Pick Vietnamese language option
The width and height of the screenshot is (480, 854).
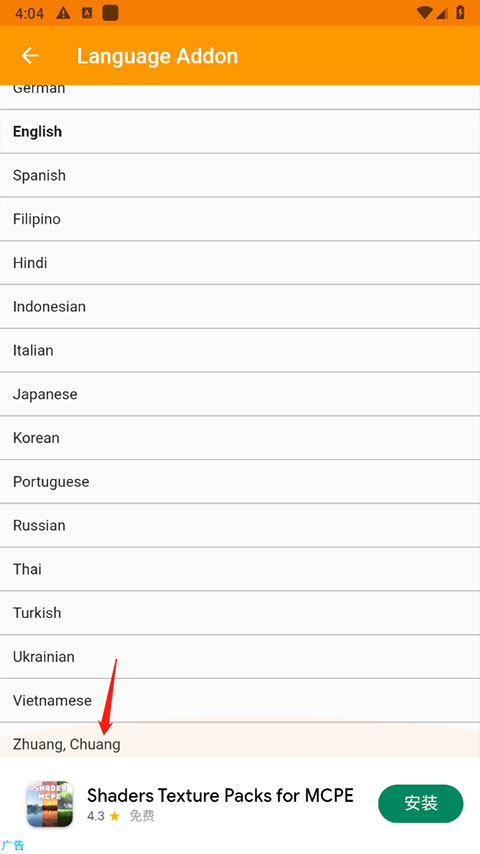coord(240,700)
